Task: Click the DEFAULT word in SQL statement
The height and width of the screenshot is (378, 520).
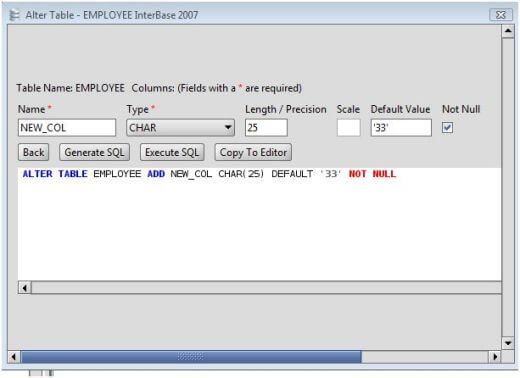Action: [292, 174]
